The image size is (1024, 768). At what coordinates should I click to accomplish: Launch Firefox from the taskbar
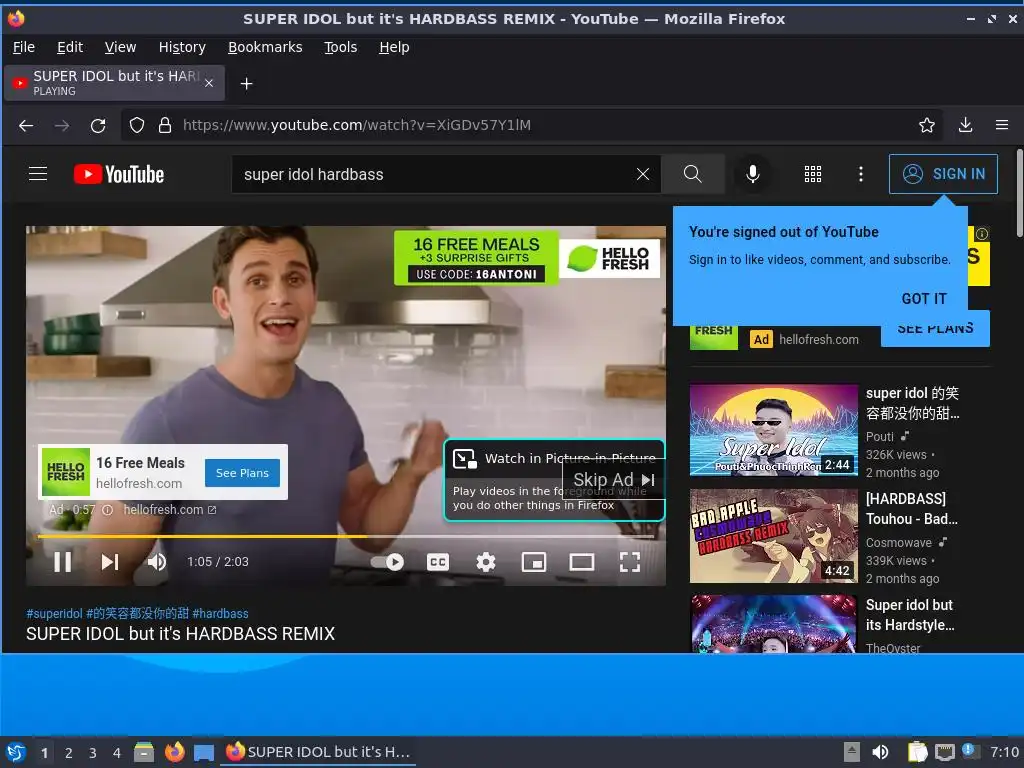click(174, 752)
